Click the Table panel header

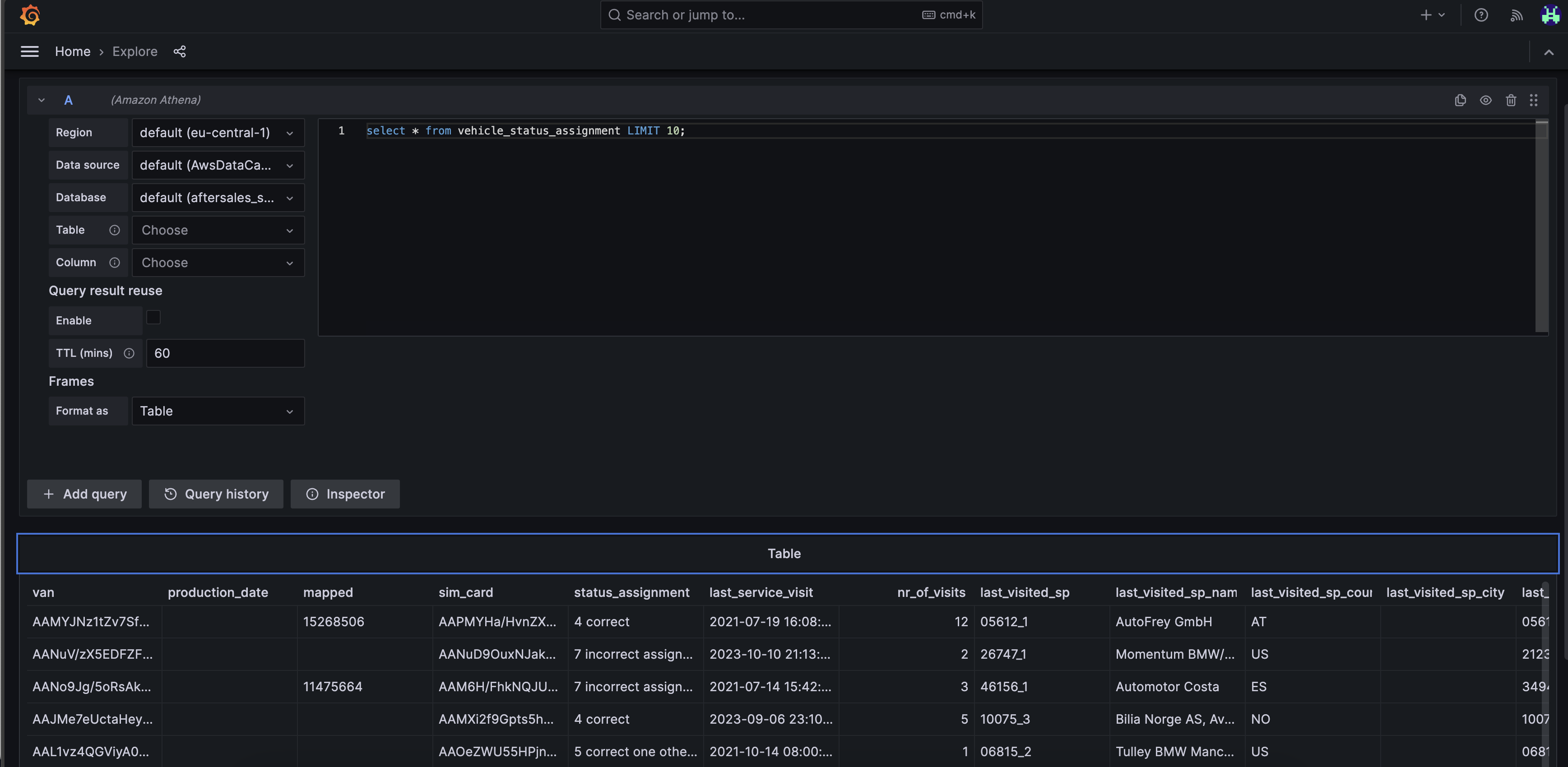(788, 554)
